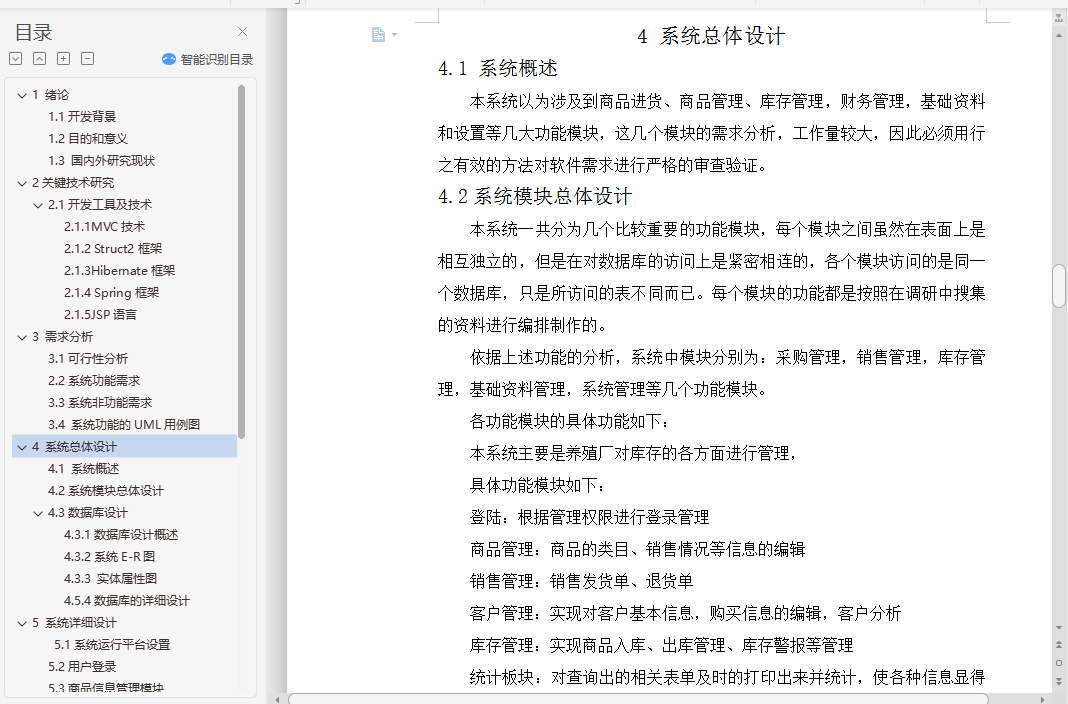Screen dimensions: 1068x704
Task: Click the 4.1 系统概述 heading in document
Action: [498, 68]
